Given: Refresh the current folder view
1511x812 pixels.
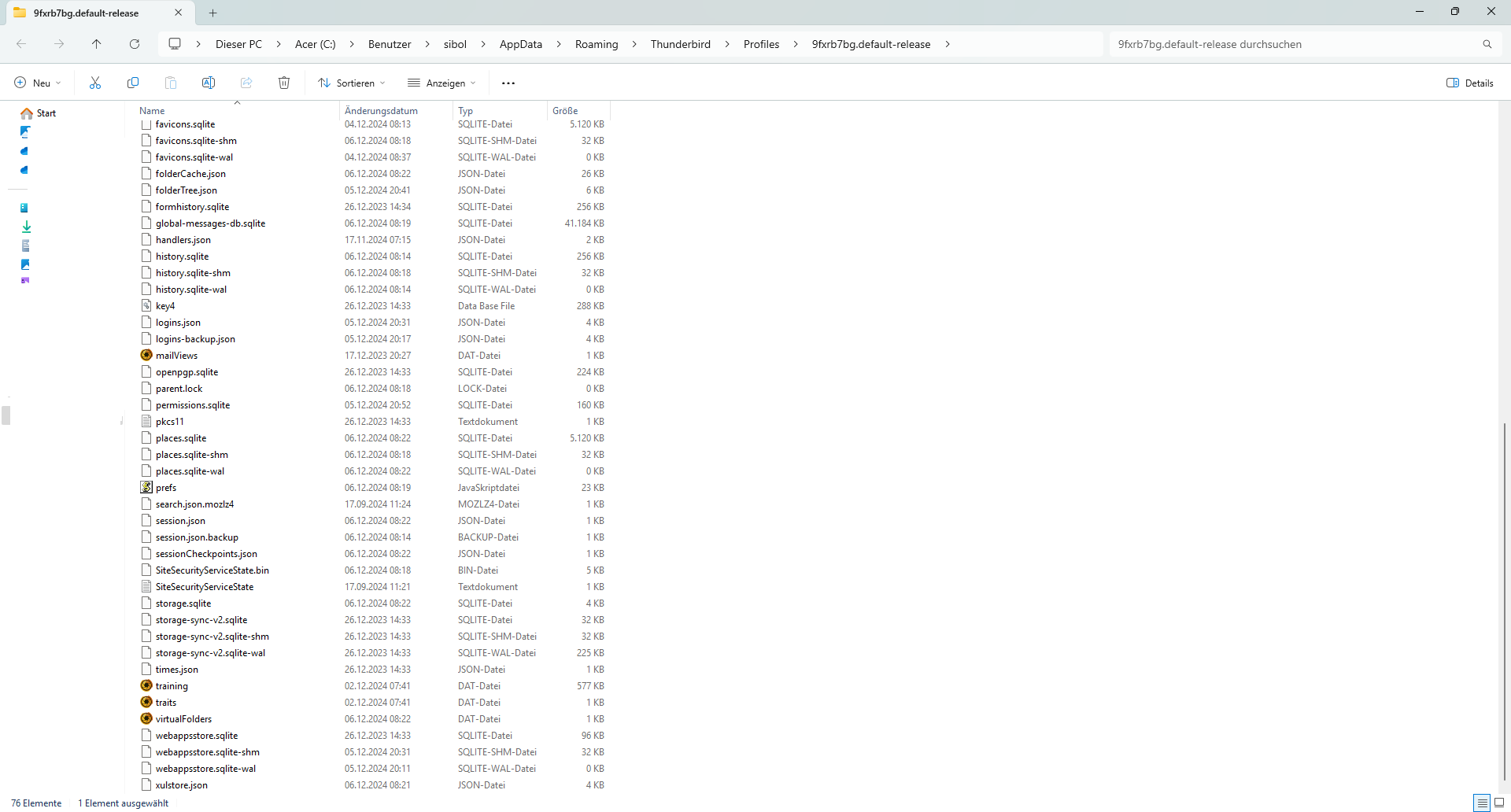Looking at the screenshot, I should pos(135,44).
